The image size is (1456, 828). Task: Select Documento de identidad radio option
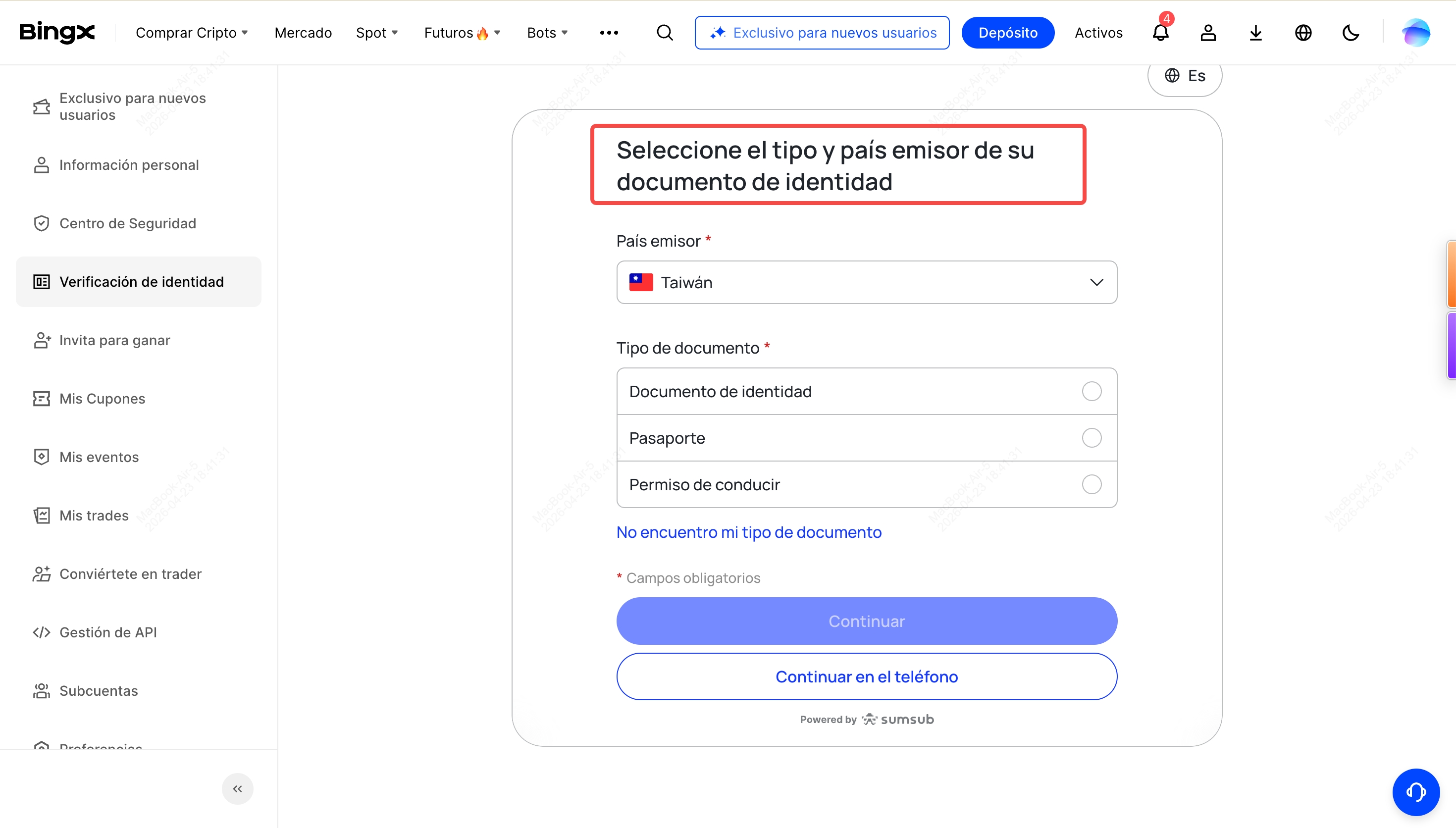click(x=1092, y=391)
